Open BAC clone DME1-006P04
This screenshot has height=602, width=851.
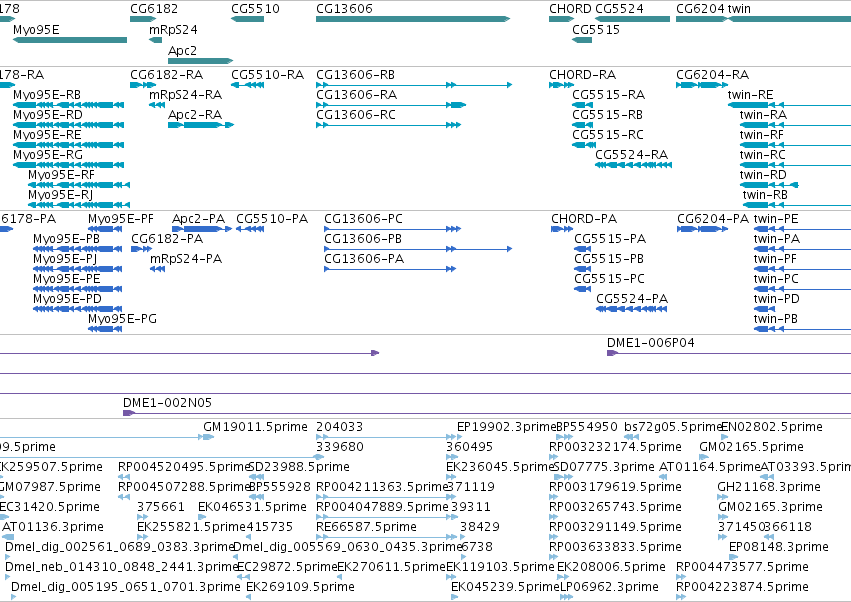tap(650, 343)
